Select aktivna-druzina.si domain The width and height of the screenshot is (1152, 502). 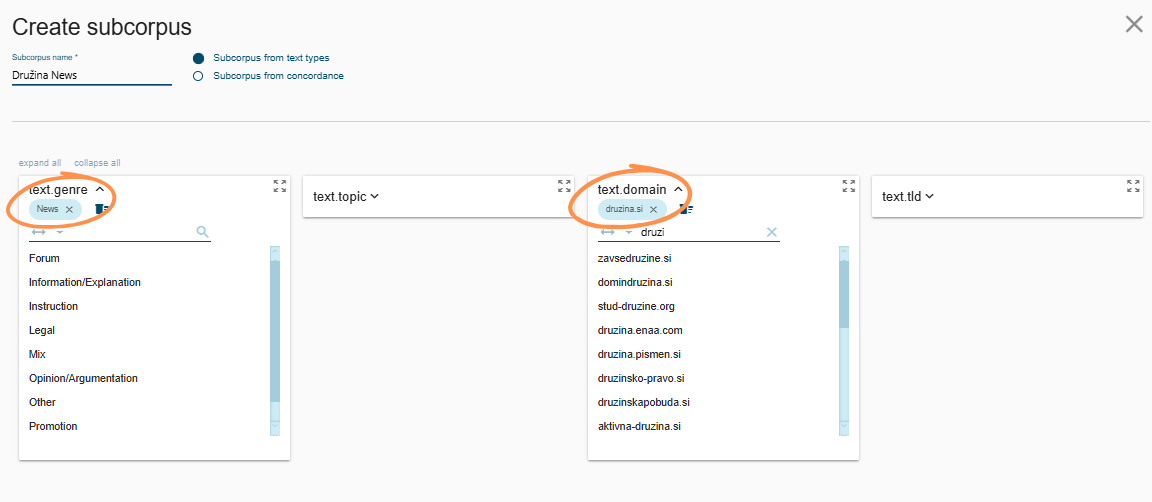[x=639, y=426]
